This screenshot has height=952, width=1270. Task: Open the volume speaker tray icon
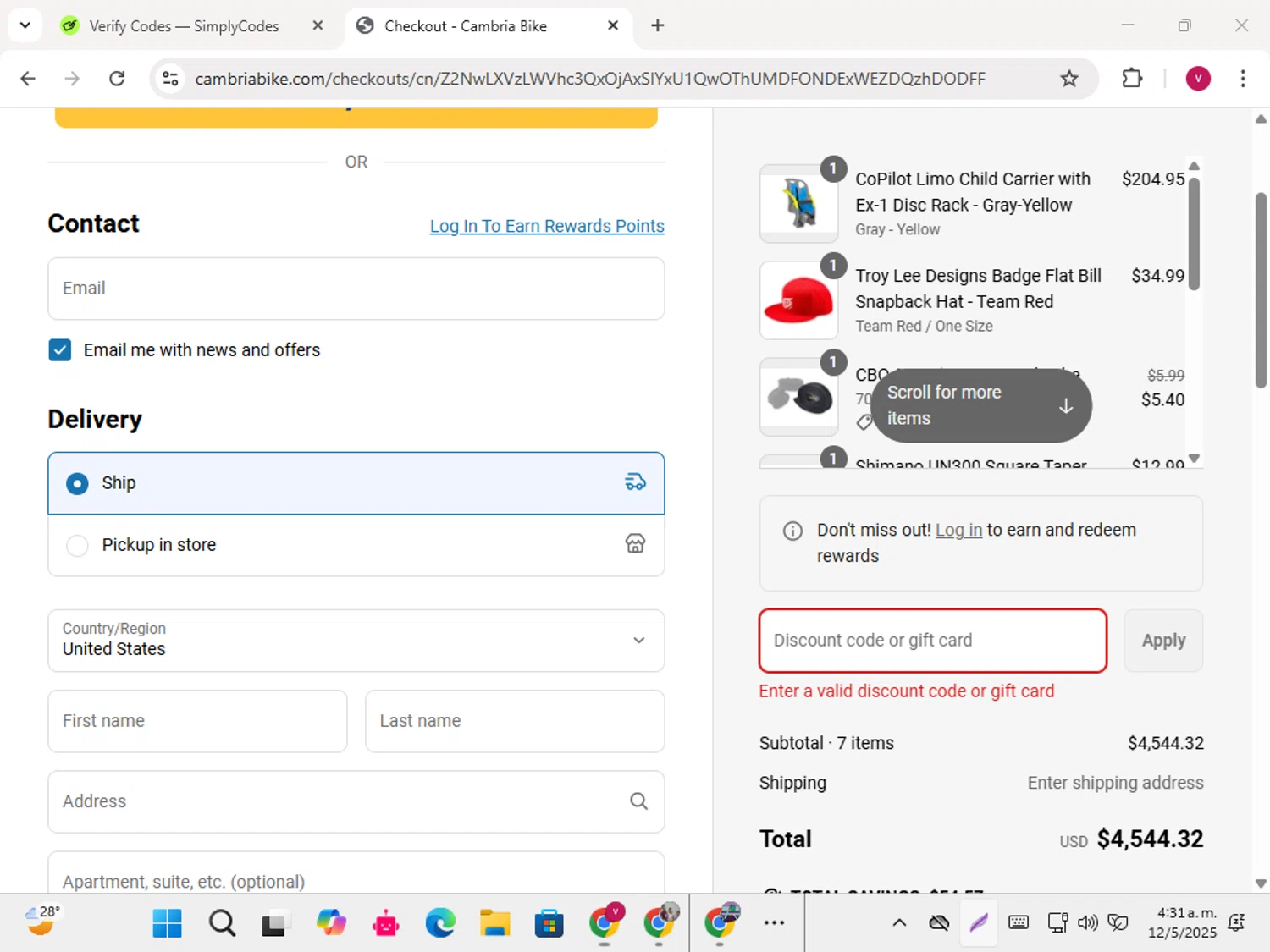point(1087,923)
